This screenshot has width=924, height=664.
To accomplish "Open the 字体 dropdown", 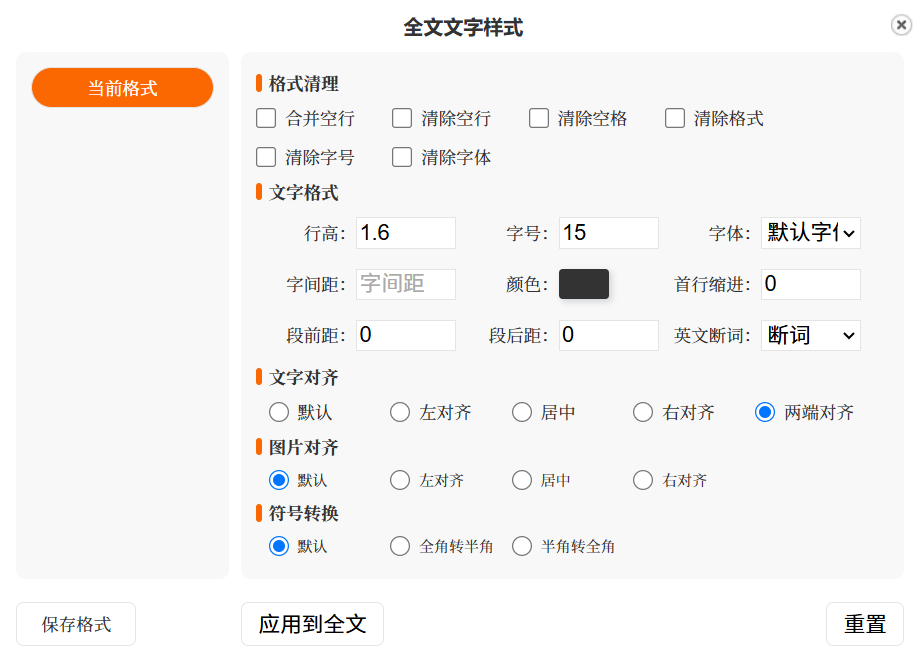I will (x=810, y=233).
